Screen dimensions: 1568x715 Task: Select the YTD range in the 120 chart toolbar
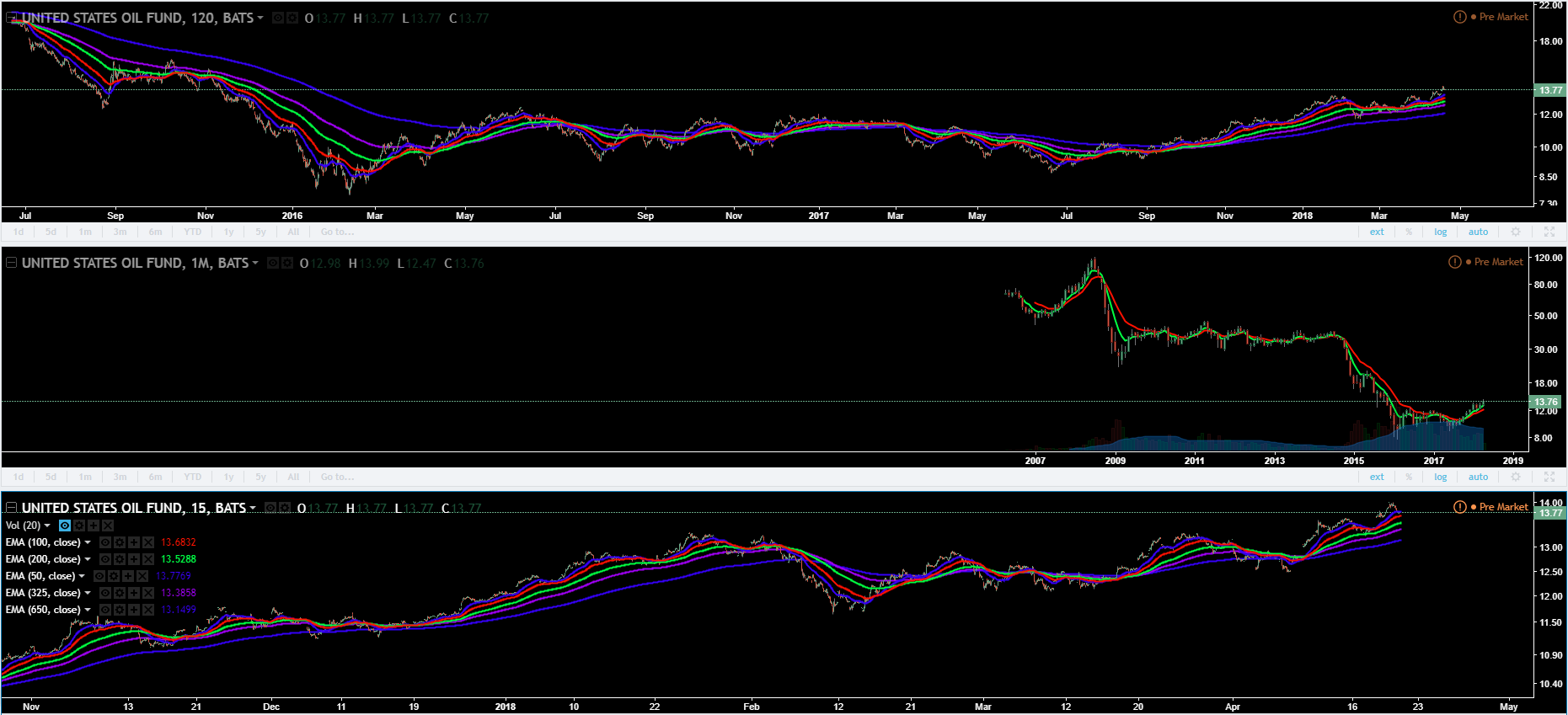193,232
